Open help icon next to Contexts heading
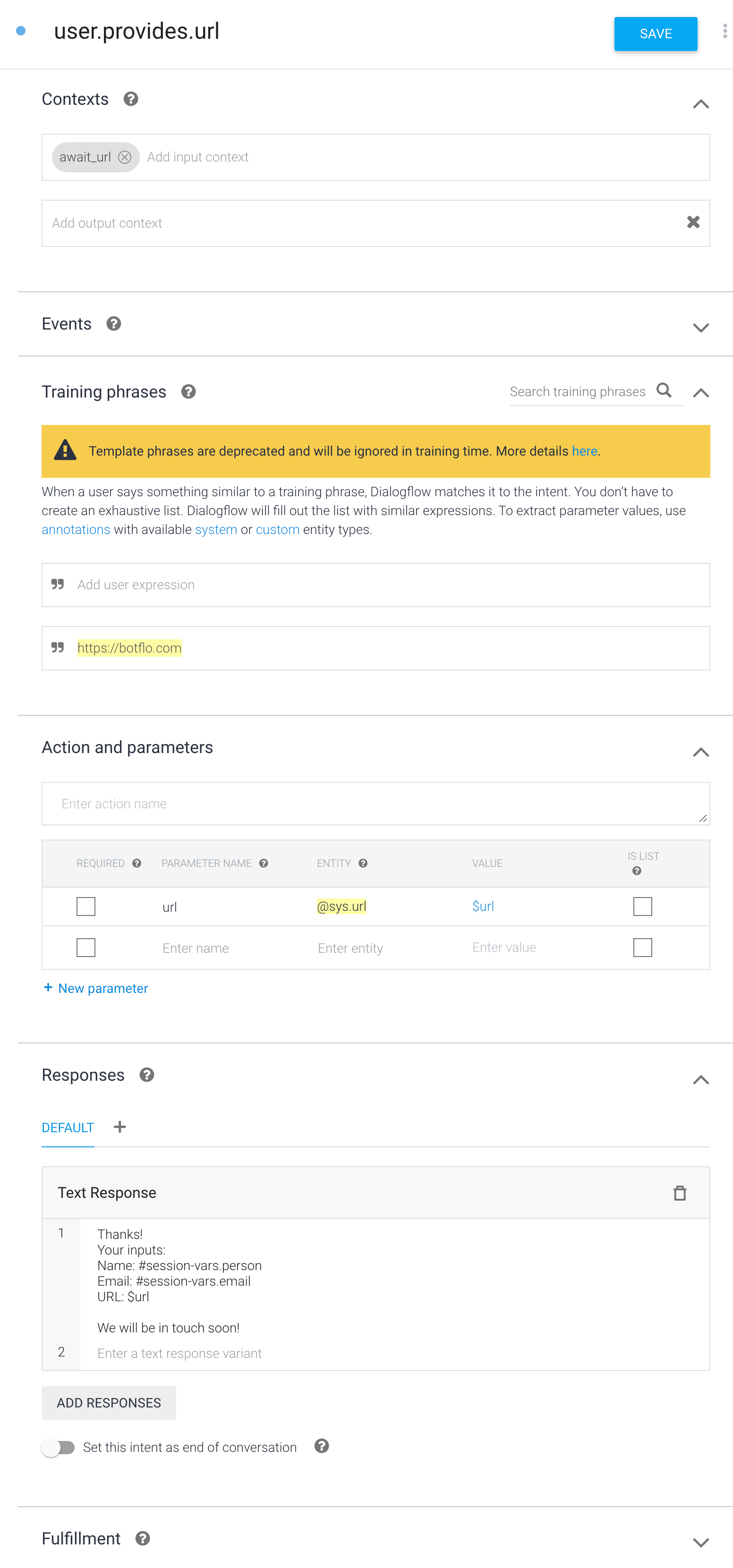733x1568 pixels. pyautogui.click(x=131, y=99)
